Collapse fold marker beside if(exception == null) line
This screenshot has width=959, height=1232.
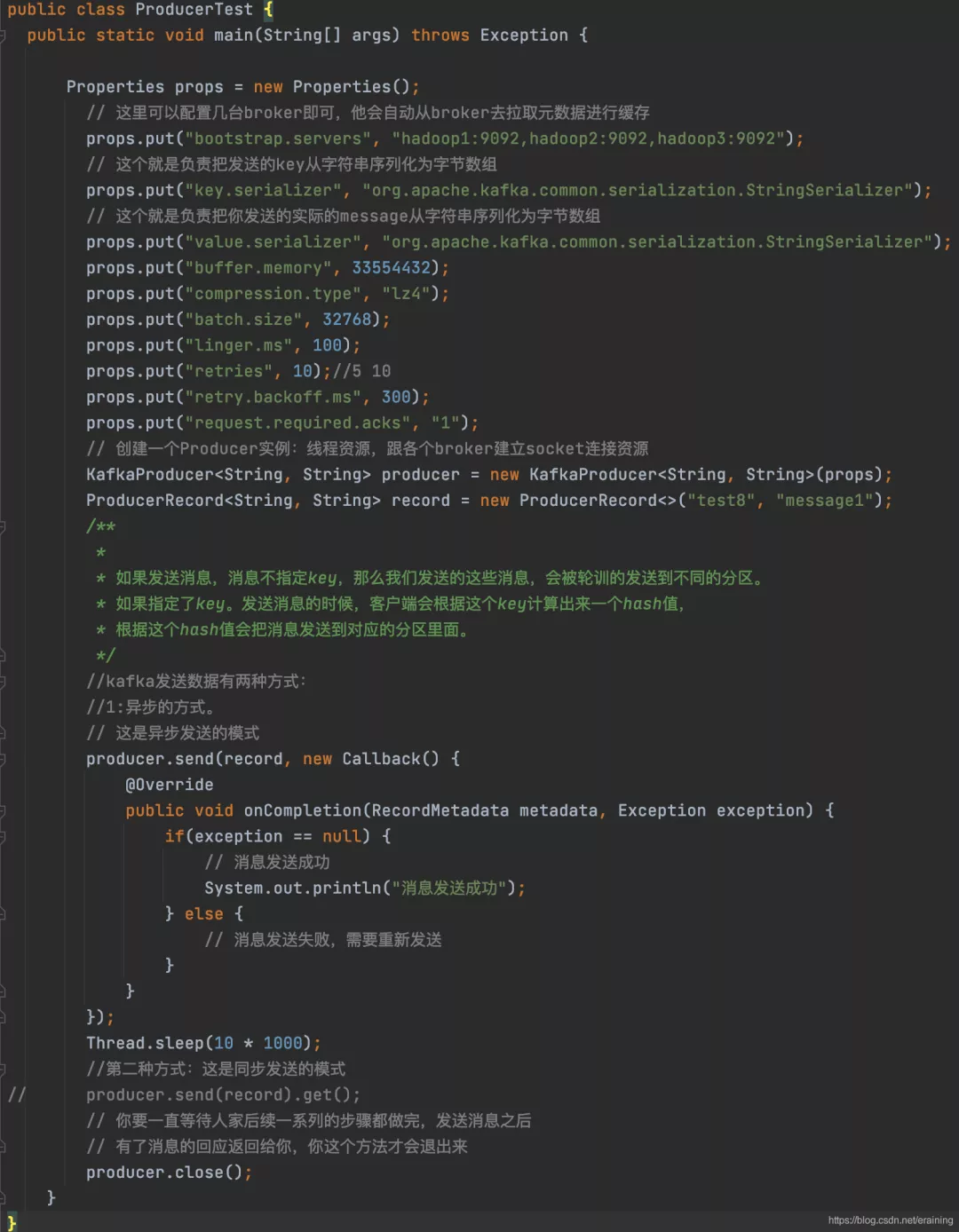click(3, 837)
